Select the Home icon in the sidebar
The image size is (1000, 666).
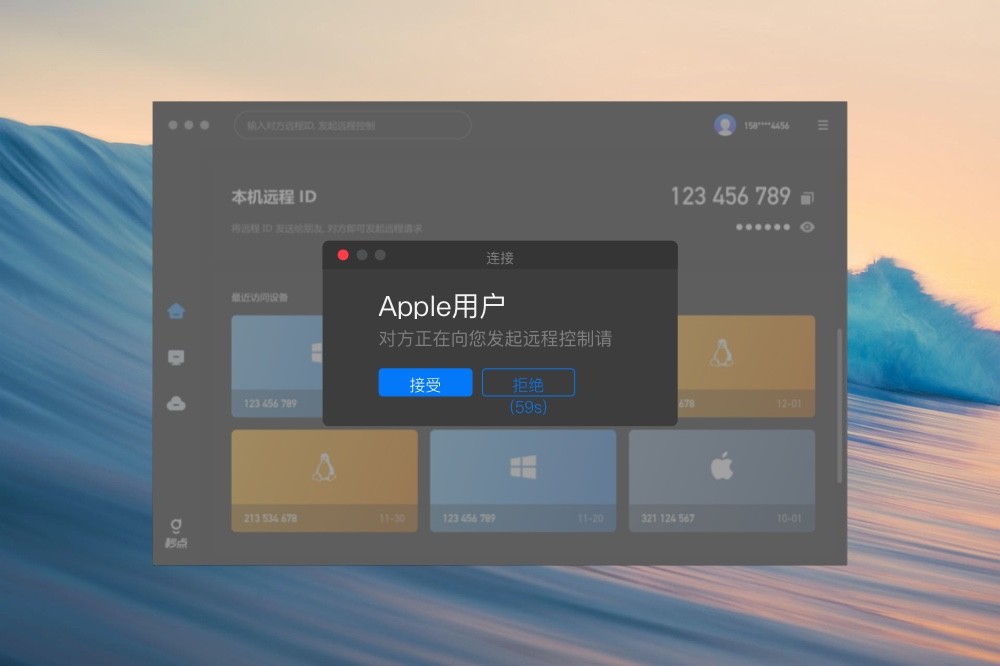175,311
